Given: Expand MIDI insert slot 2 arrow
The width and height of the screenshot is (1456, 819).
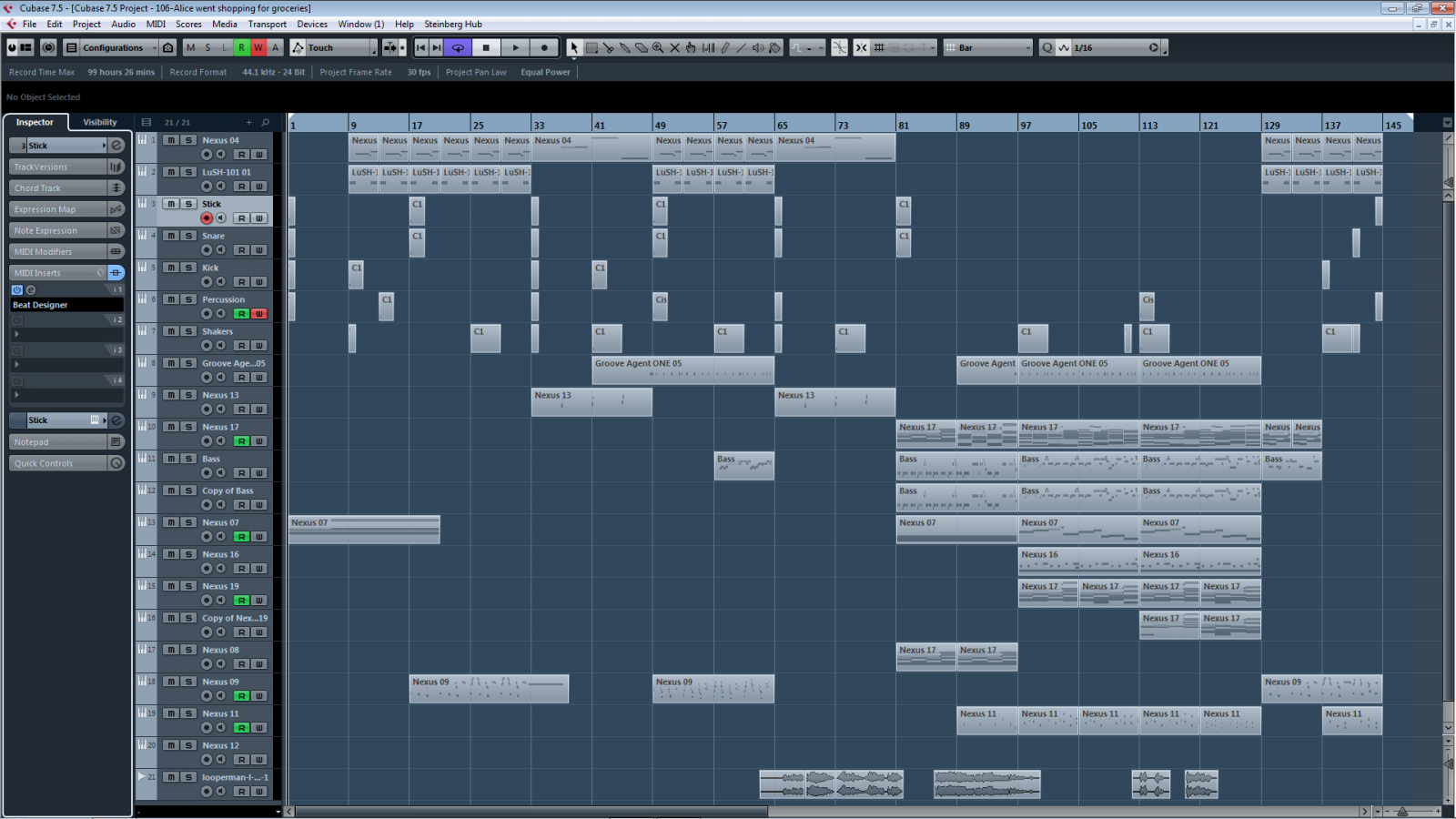Looking at the screenshot, I should (16, 334).
